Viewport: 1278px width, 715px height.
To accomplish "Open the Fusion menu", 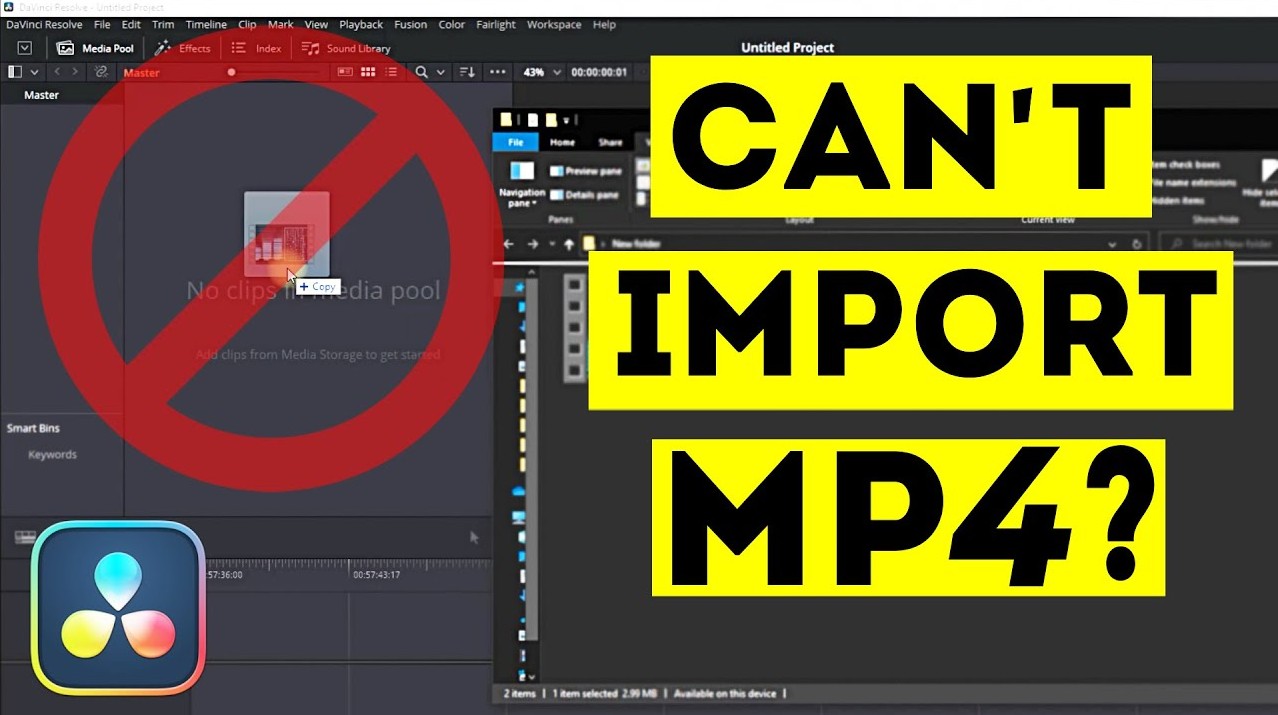I will tap(410, 24).
